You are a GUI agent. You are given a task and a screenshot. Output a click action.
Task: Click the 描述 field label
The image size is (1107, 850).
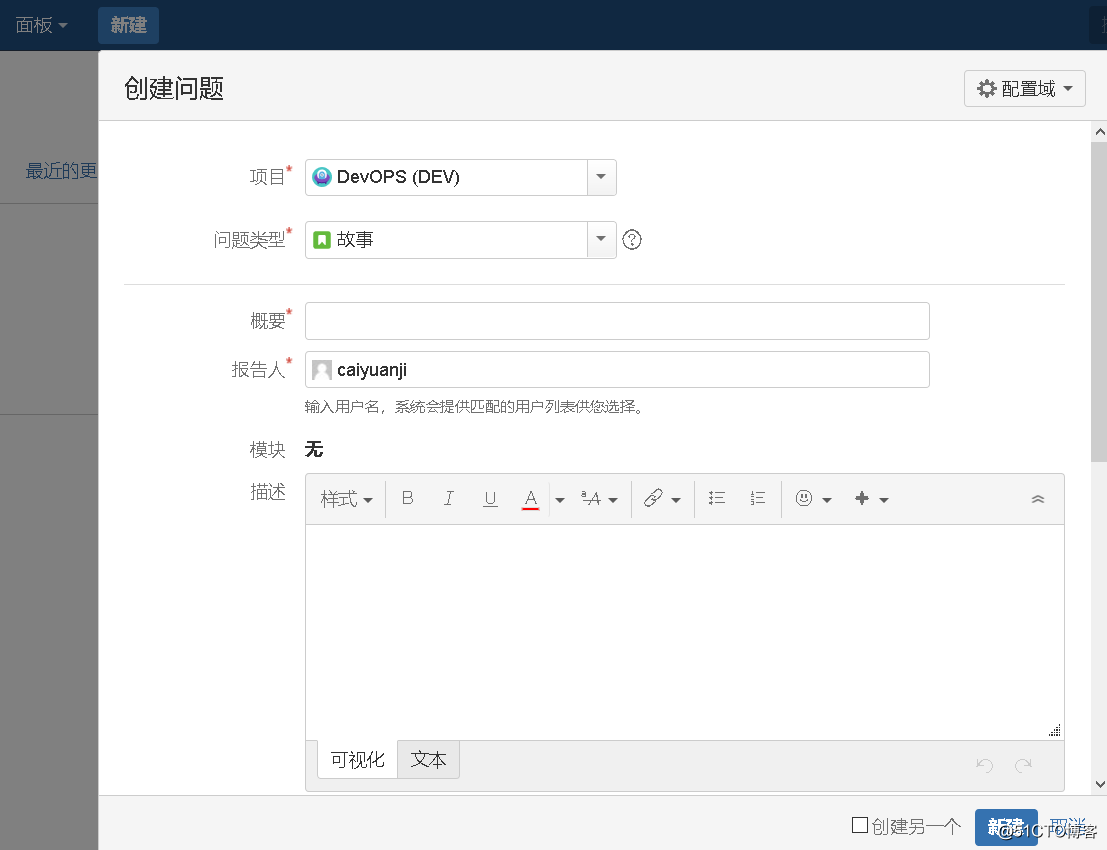268,492
